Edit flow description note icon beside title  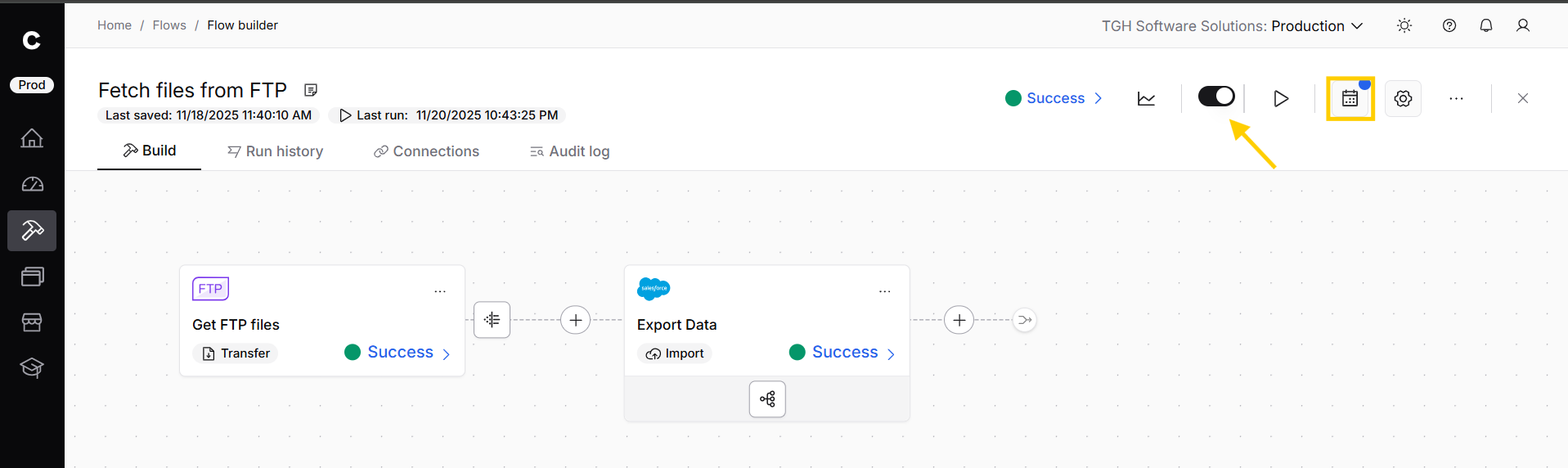click(x=311, y=90)
